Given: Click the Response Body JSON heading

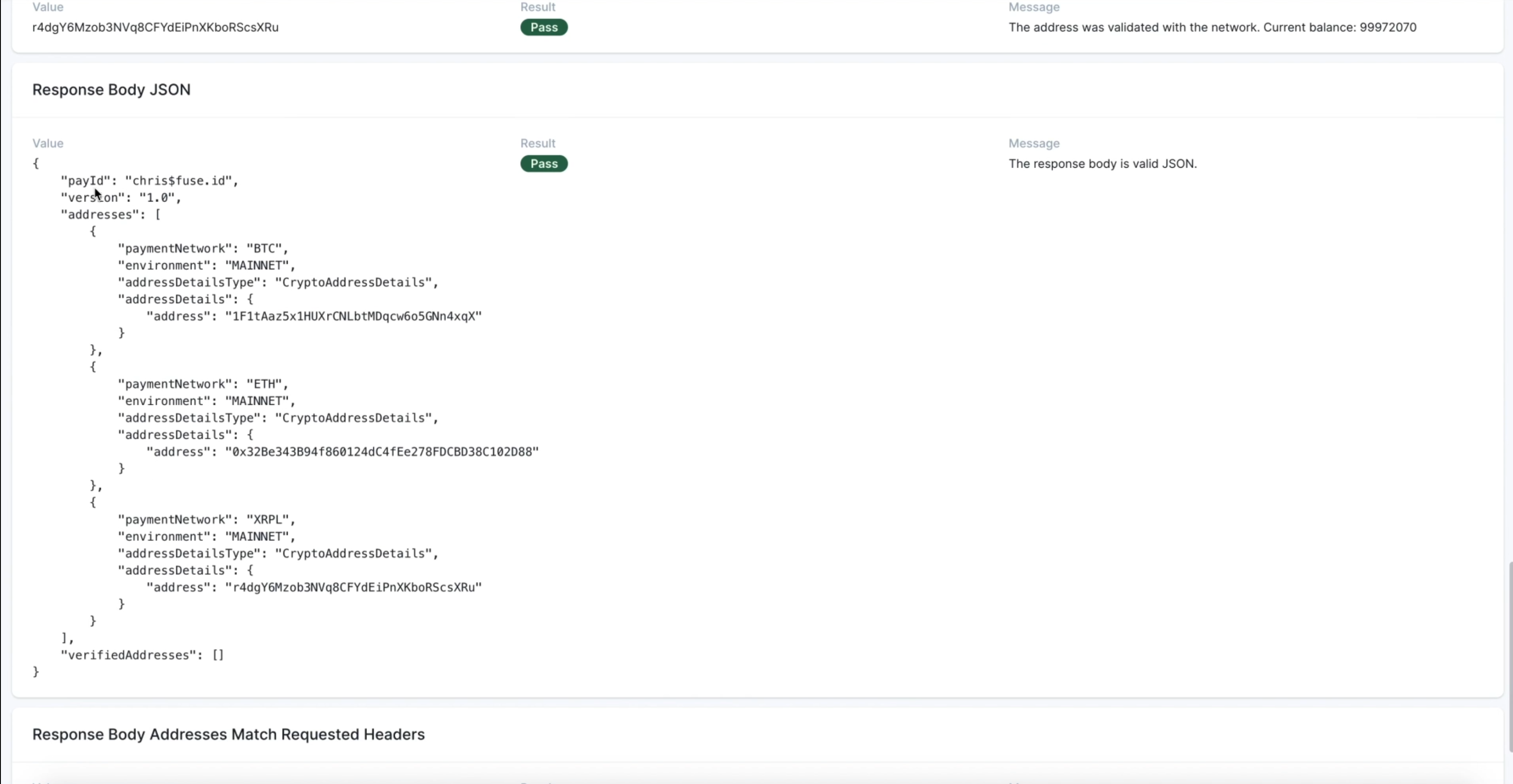Looking at the screenshot, I should coord(111,90).
